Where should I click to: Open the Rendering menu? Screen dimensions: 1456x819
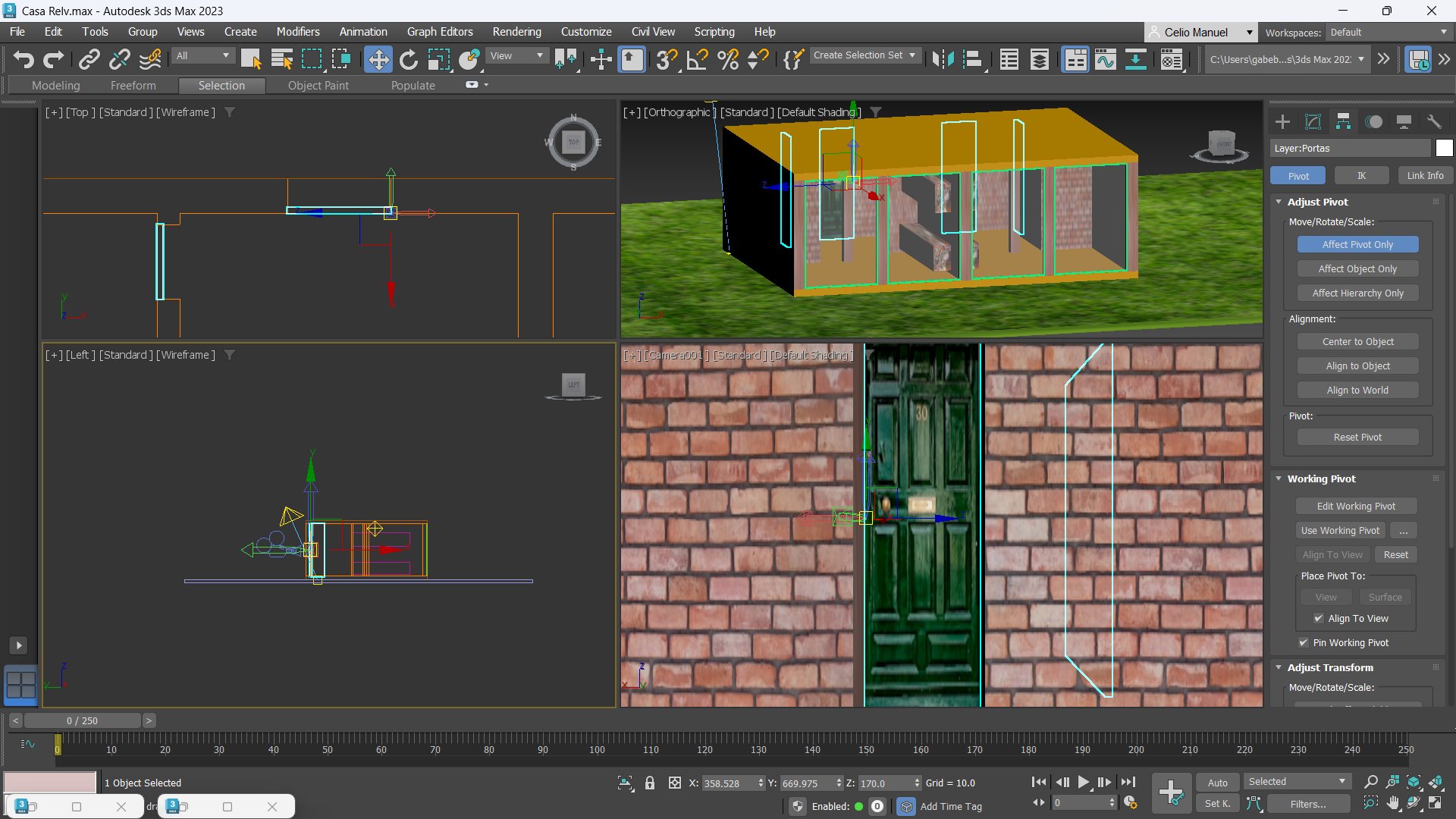pos(516,32)
